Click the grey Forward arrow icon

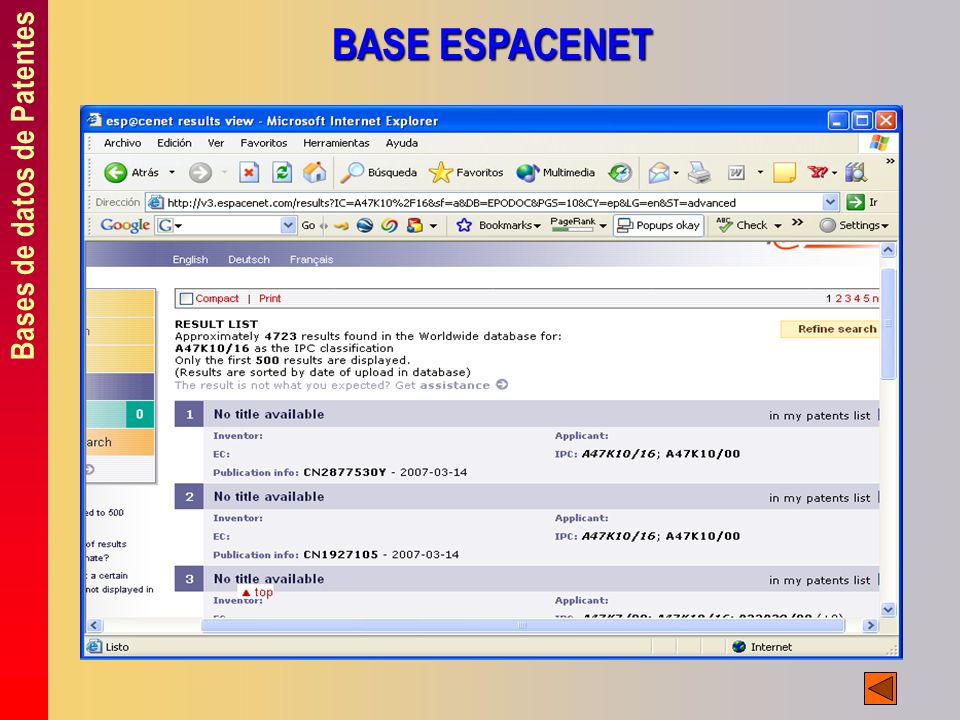coord(200,173)
